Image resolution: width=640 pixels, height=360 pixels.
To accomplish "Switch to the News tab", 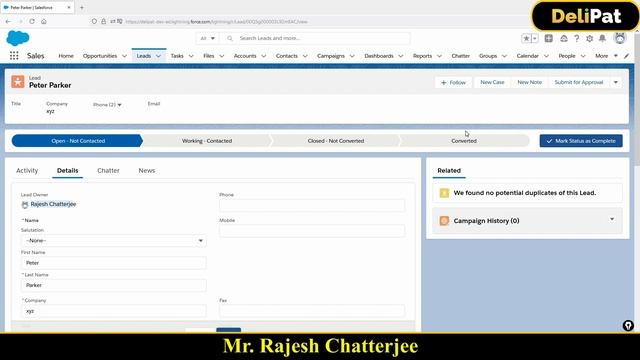I will (147, 171).
